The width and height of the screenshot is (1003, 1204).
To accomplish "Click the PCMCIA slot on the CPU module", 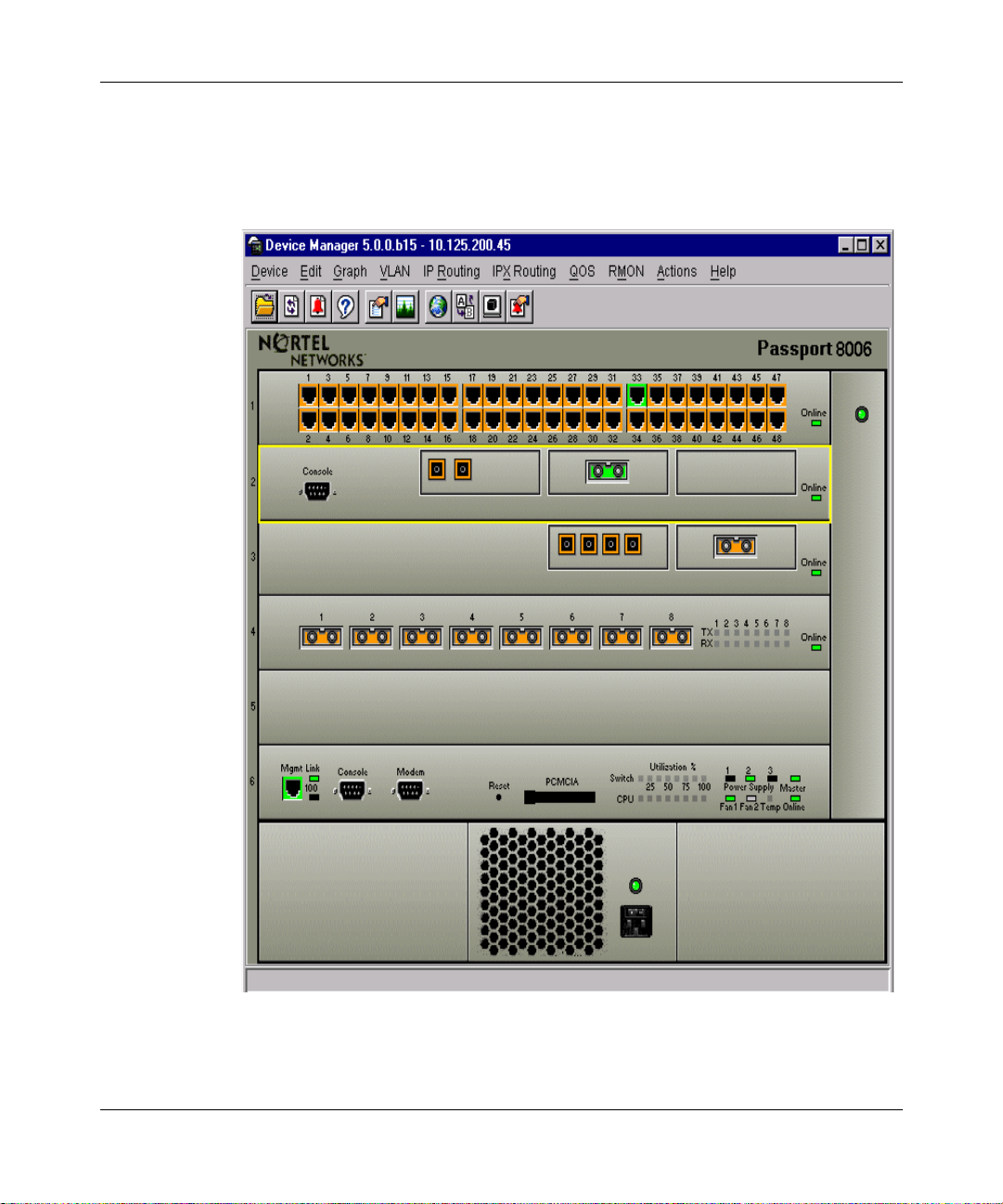I will pyautogui.click(x=560, y=796).
